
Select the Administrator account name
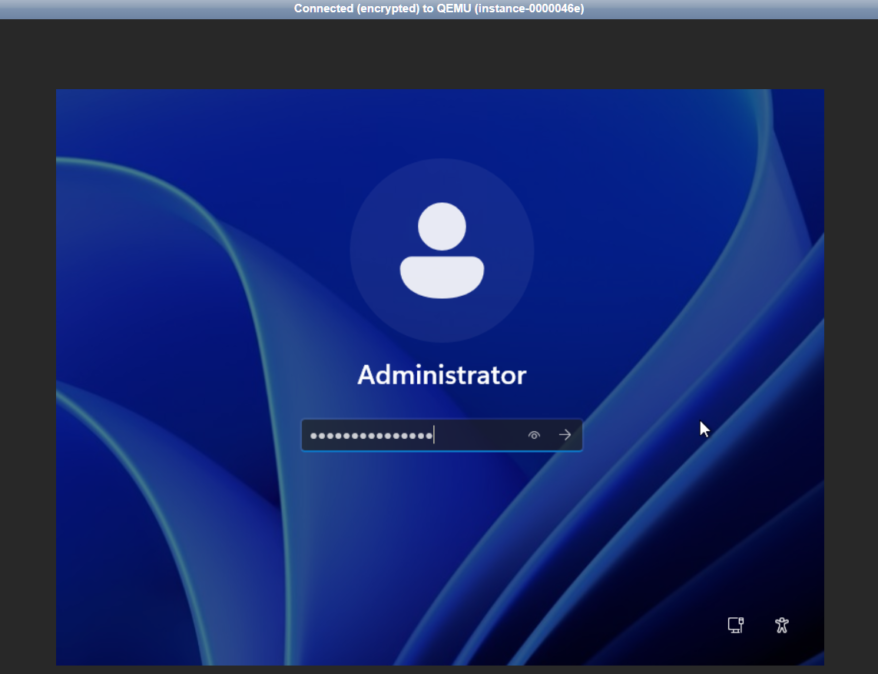442,375
